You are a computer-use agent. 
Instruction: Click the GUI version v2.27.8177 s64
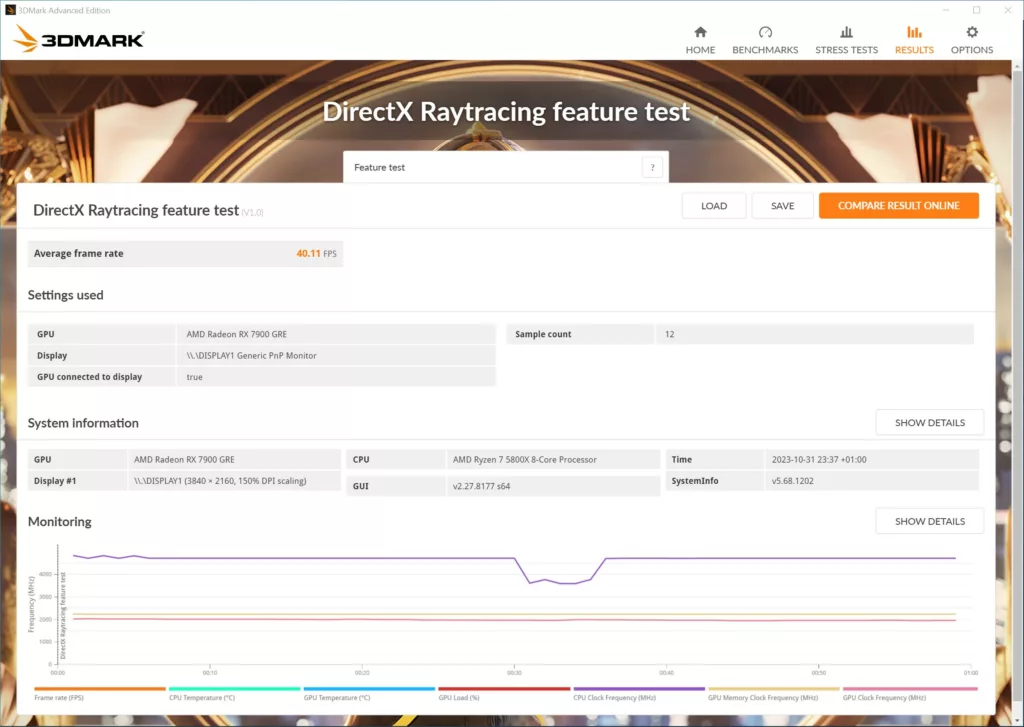(481, 486)
